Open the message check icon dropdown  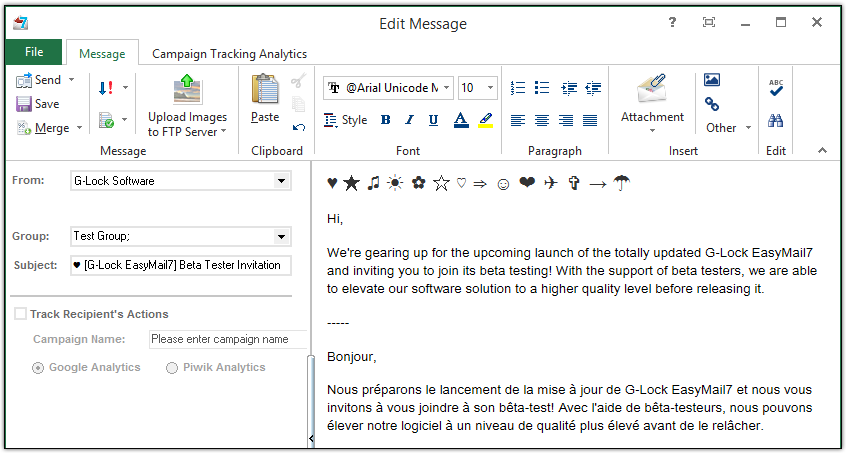124,120
